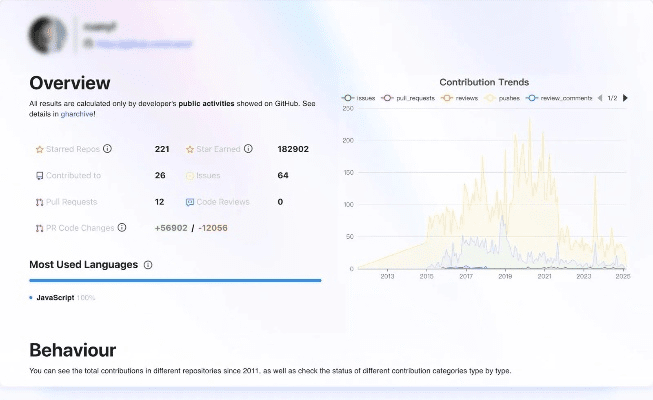This screenshot has width=653, height=400.
Task: Click the info icon beside Most Used Languages
Action: (148, 265)
